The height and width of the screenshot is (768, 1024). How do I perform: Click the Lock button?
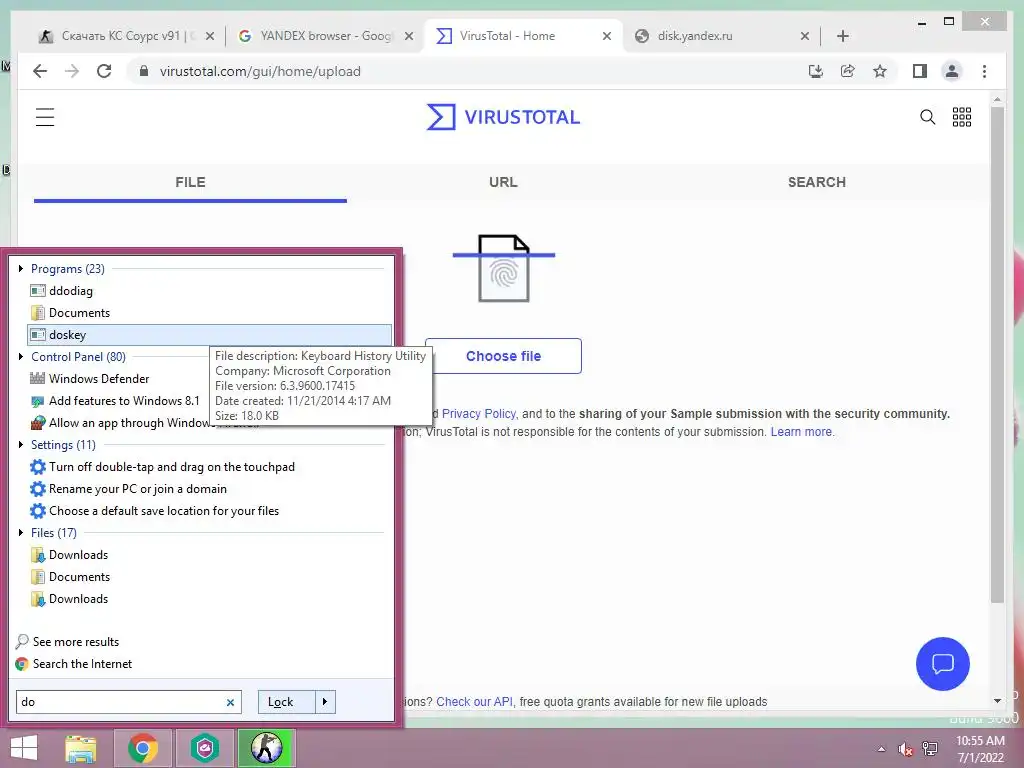pos(287,702)
